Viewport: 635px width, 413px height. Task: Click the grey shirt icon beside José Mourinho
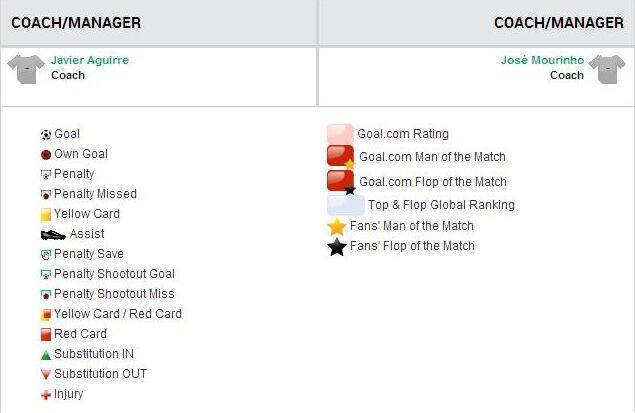607,69
